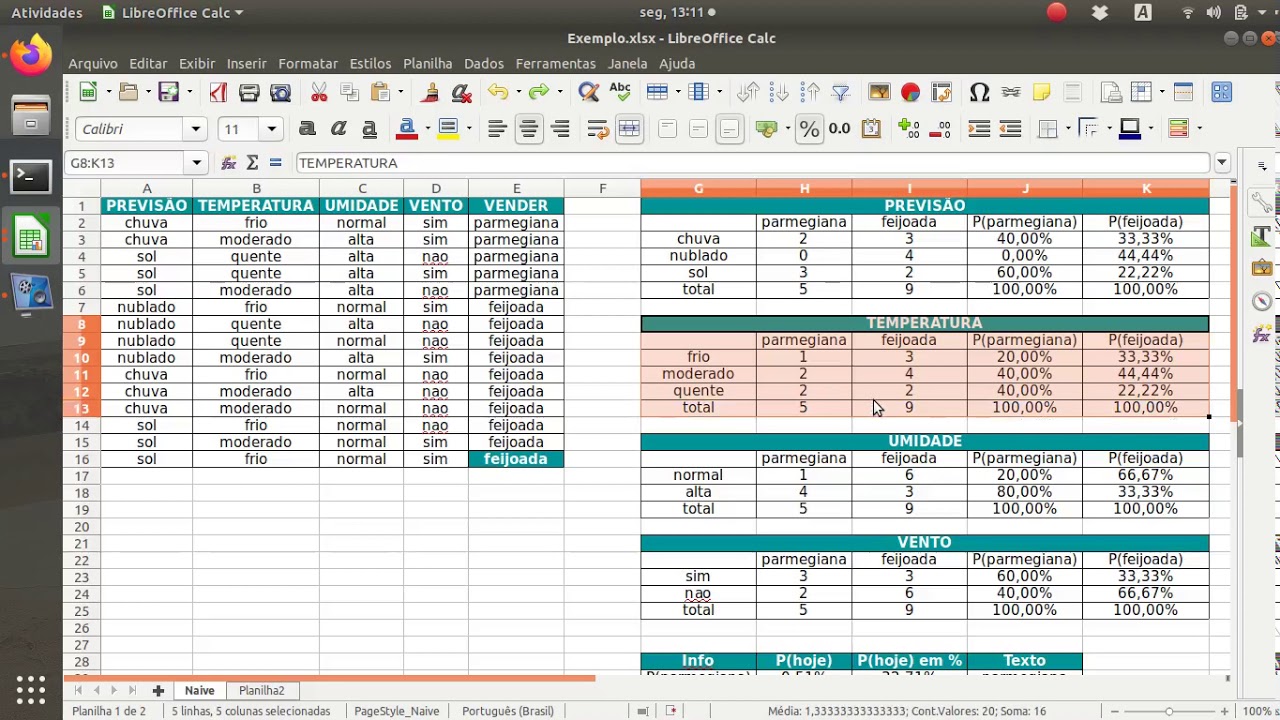Viewport: 1280px width, 720px height.
Task: Toggle the percent format button
Action: [809, 128]
